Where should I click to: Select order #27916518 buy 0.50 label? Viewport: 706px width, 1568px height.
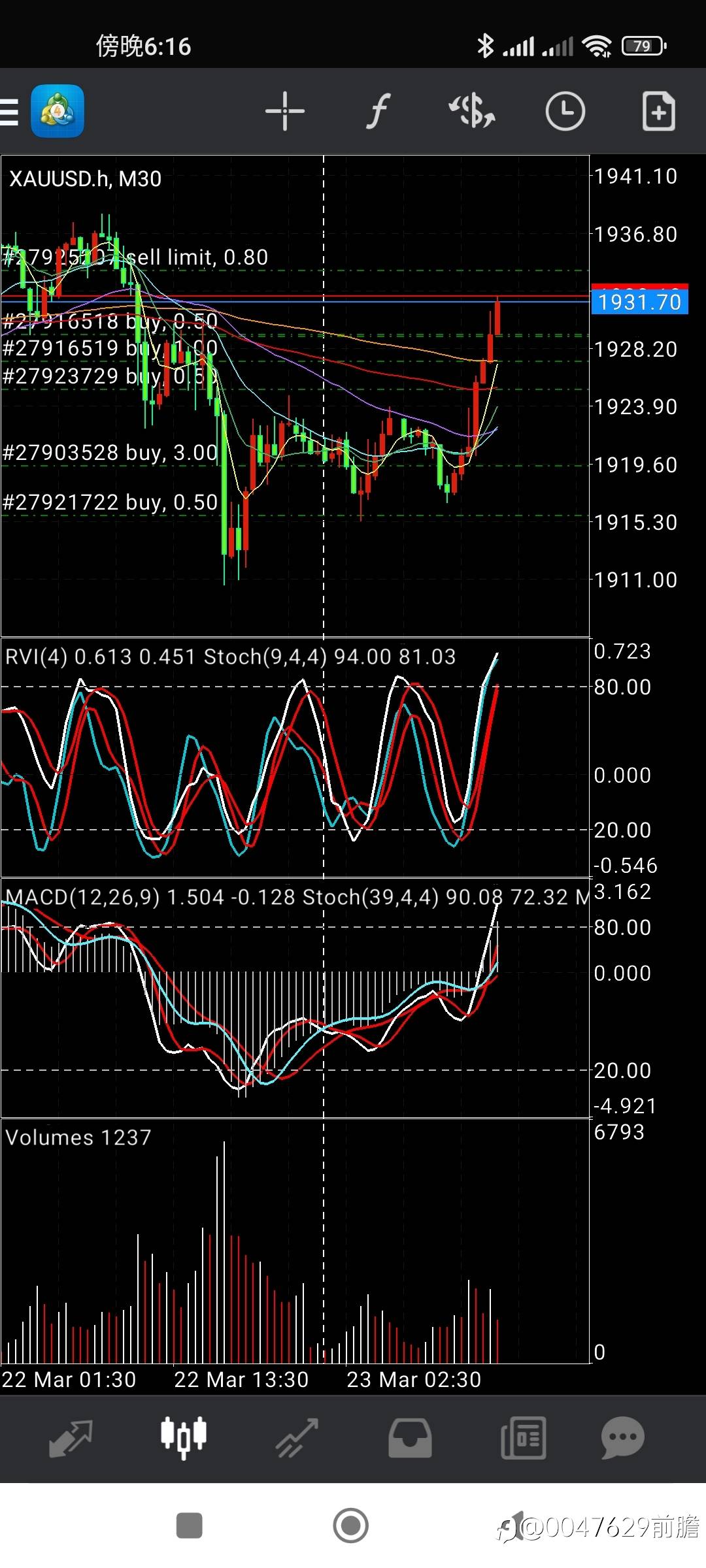[110, 321]
